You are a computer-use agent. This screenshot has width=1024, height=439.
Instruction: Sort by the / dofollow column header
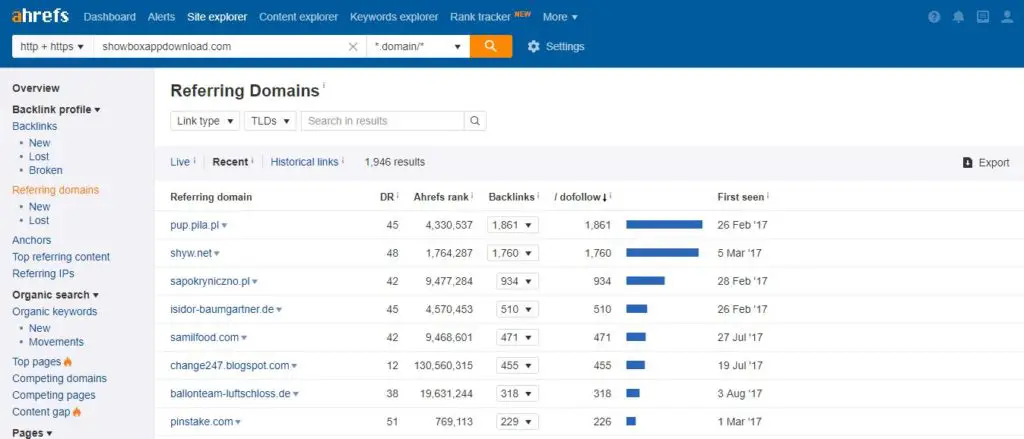tap(581, 197)
